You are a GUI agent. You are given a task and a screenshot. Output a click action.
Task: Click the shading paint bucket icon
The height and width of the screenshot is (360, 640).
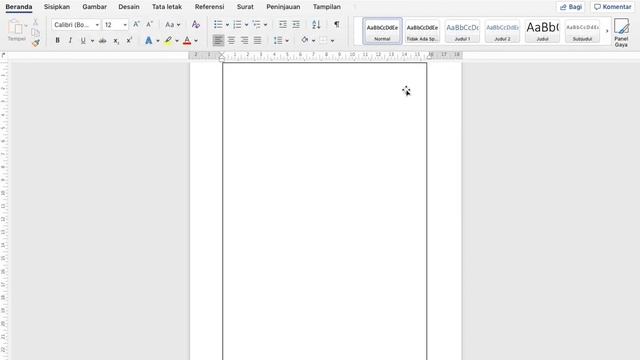(304, 40)
